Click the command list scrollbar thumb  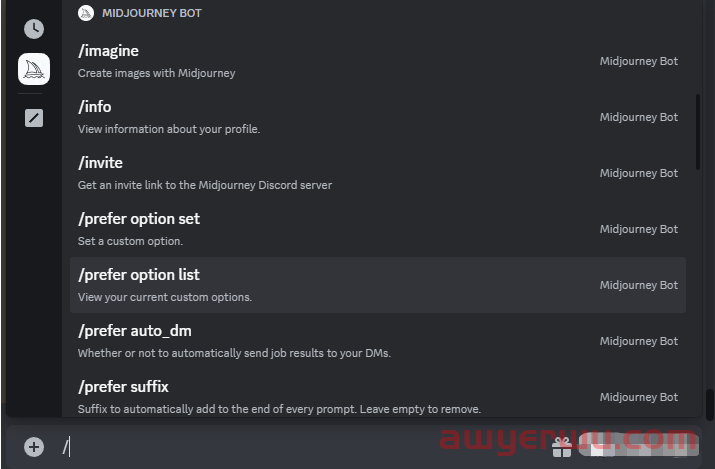pos(698,132)
